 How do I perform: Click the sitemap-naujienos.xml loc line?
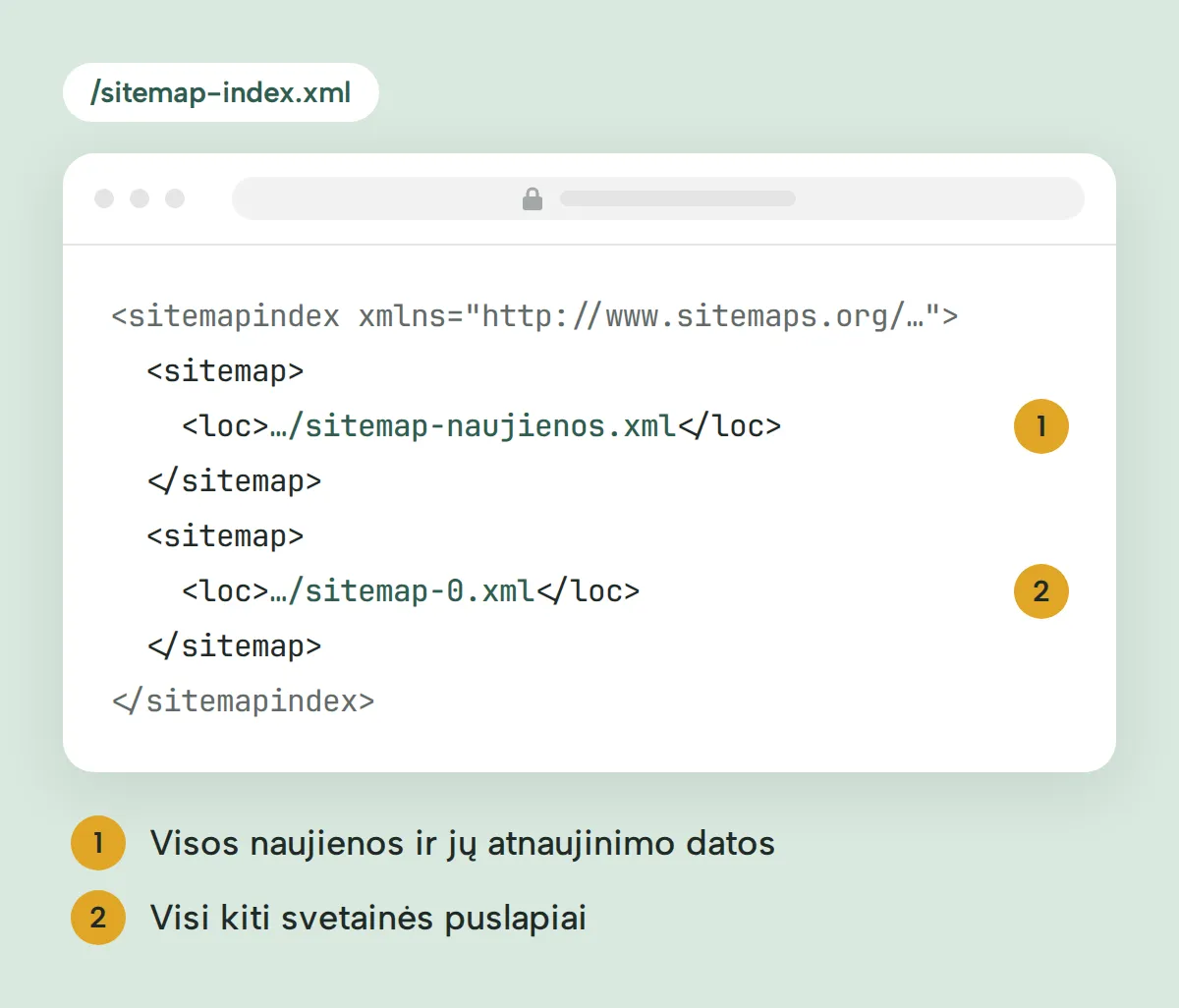click(481, 426)
